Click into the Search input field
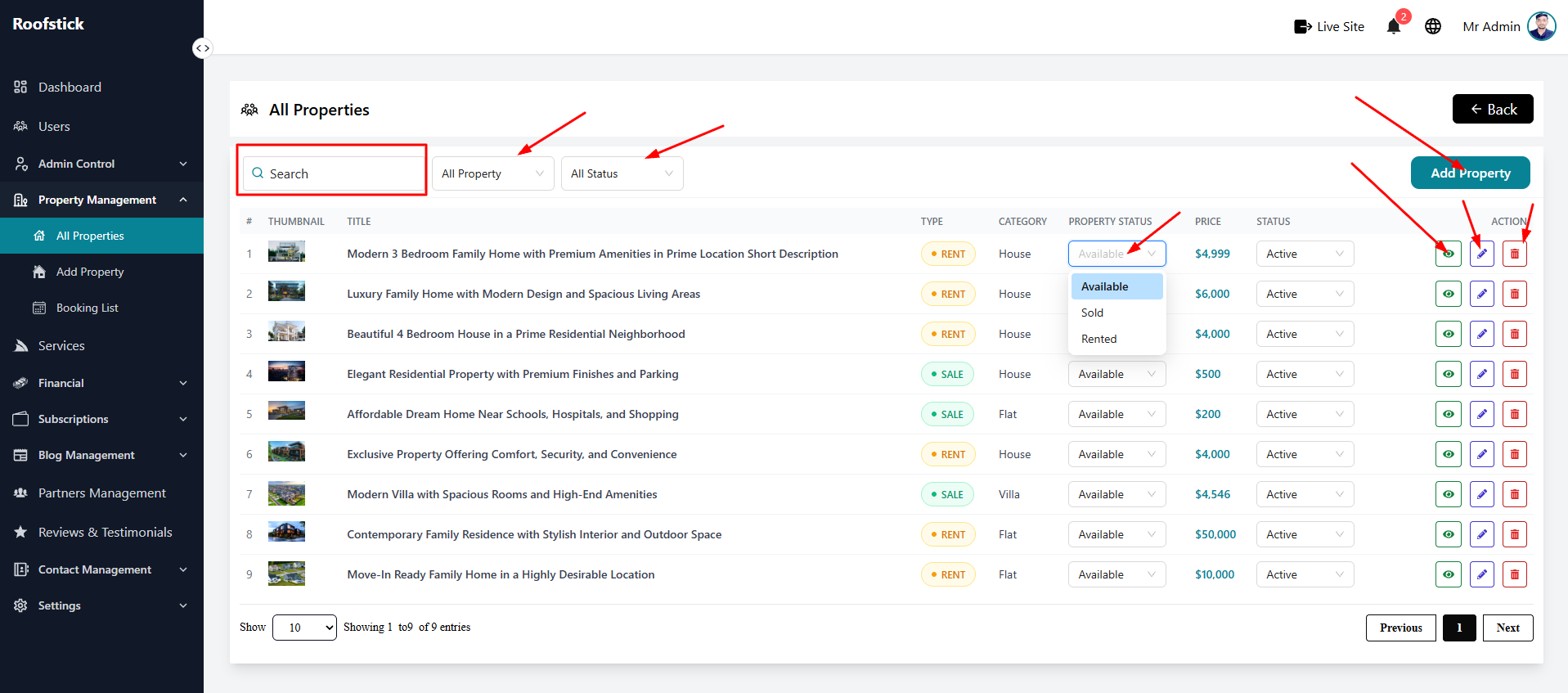The height and width of the screenshot is (693, 1568). 334,173
